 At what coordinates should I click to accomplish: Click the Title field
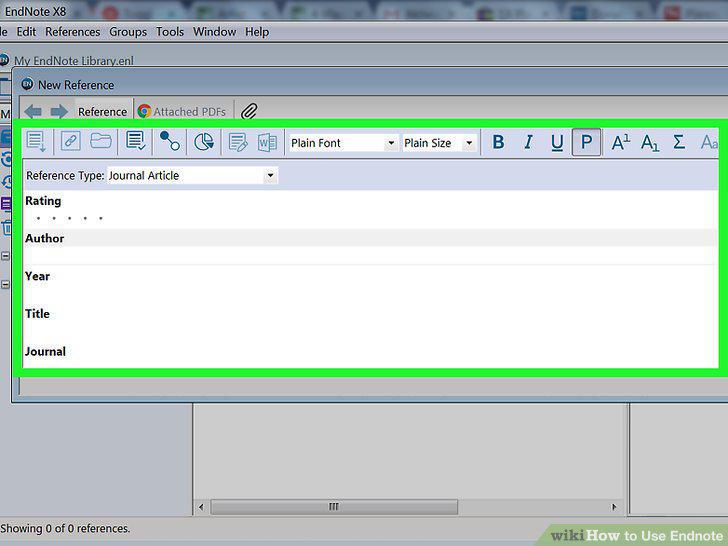point(370,330)
